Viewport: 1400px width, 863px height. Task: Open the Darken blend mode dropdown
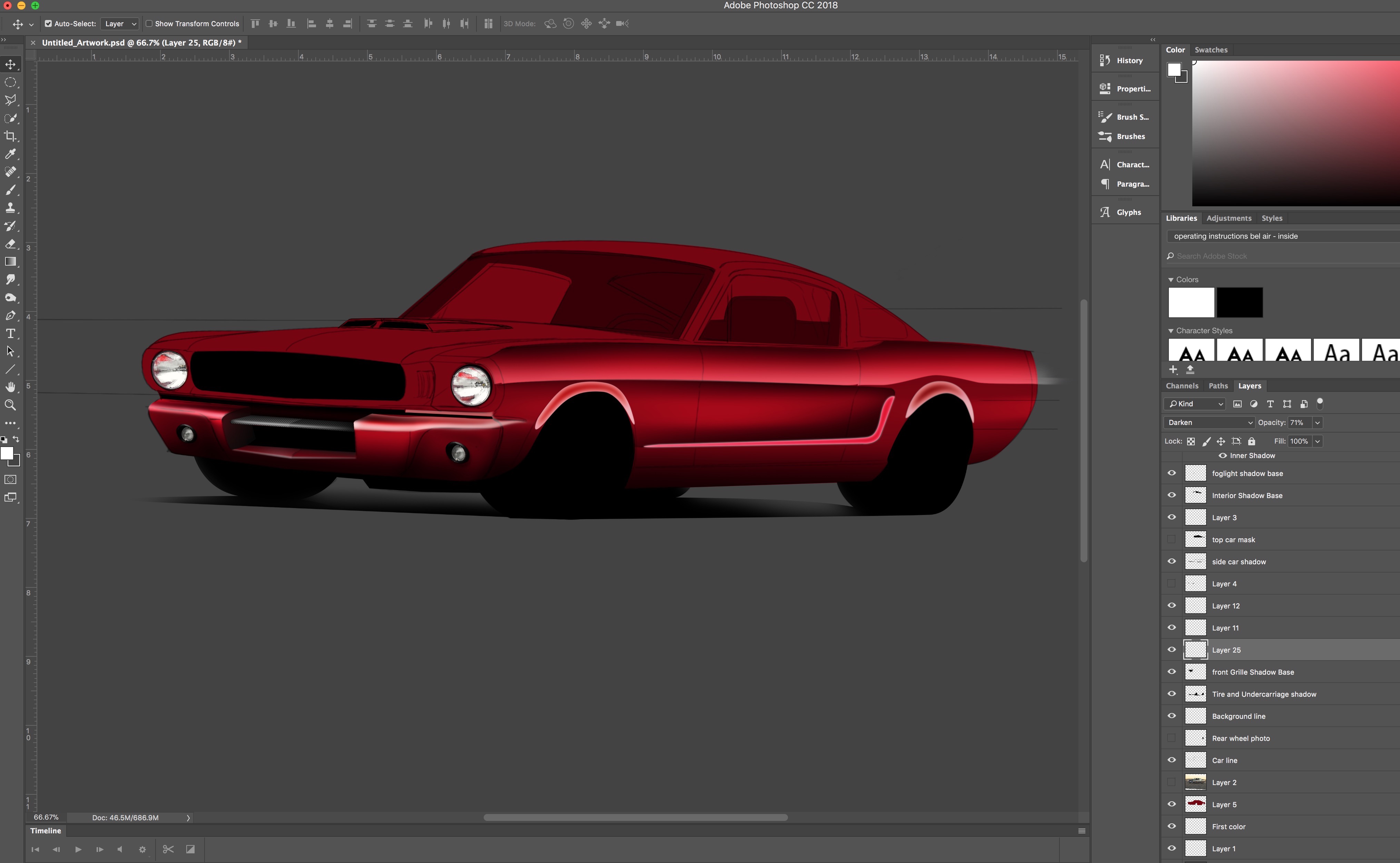click(x=1209, y=423)
